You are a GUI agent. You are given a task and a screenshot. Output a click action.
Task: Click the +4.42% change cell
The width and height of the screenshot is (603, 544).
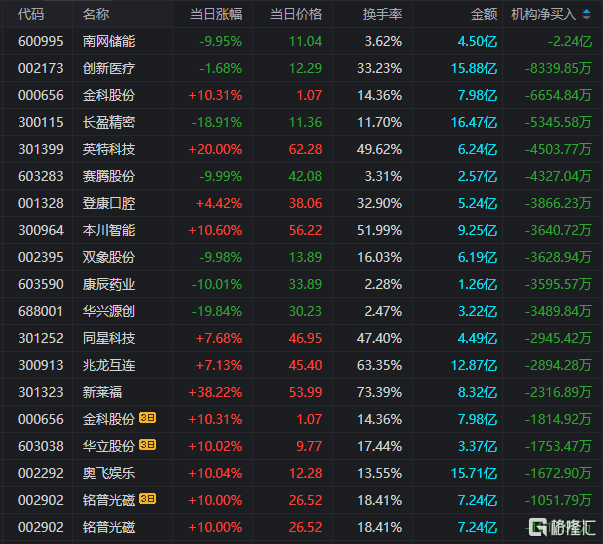pos(219,203)
